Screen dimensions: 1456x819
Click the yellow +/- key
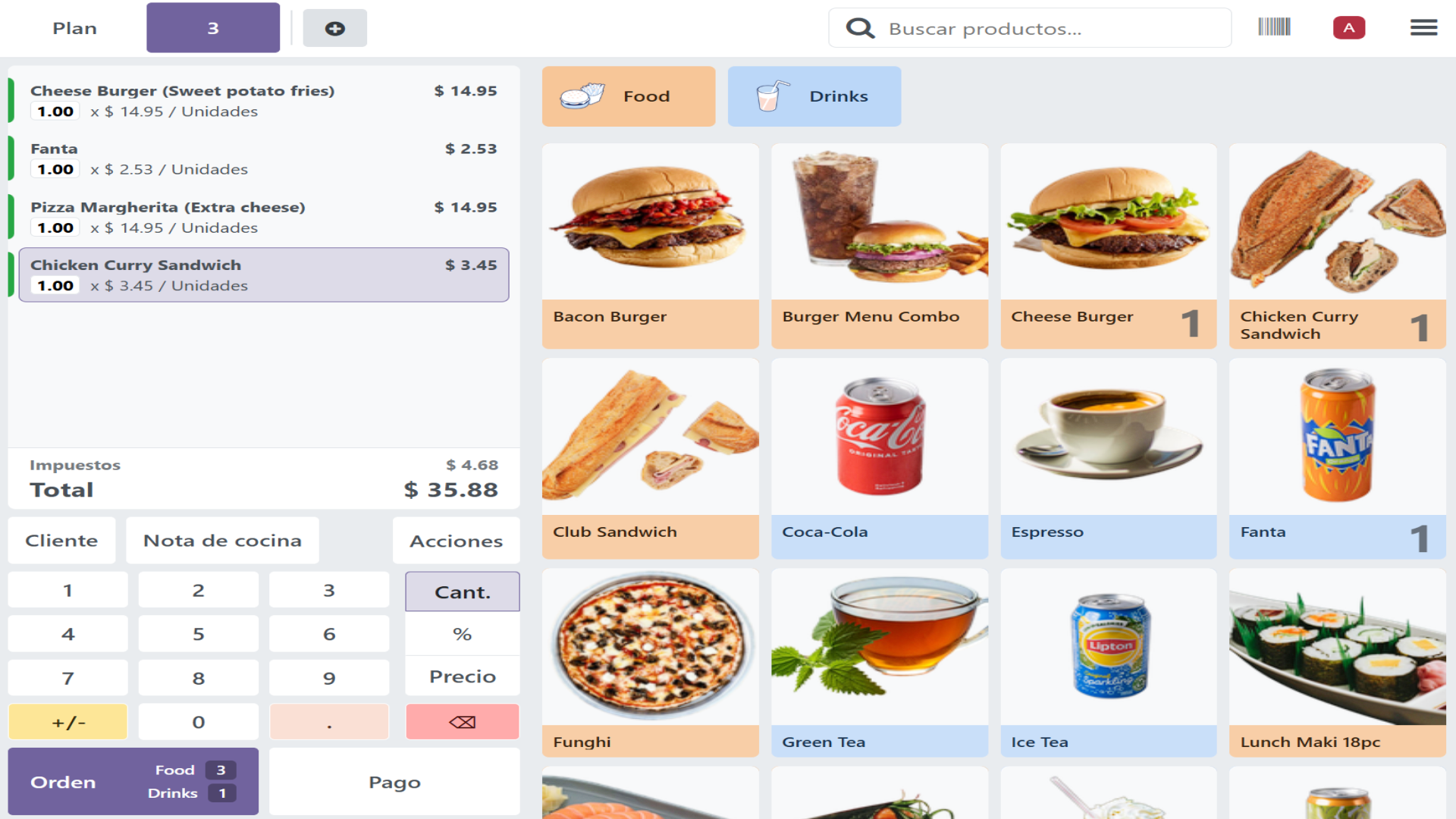pyautogui.click(x=67, y=722)
